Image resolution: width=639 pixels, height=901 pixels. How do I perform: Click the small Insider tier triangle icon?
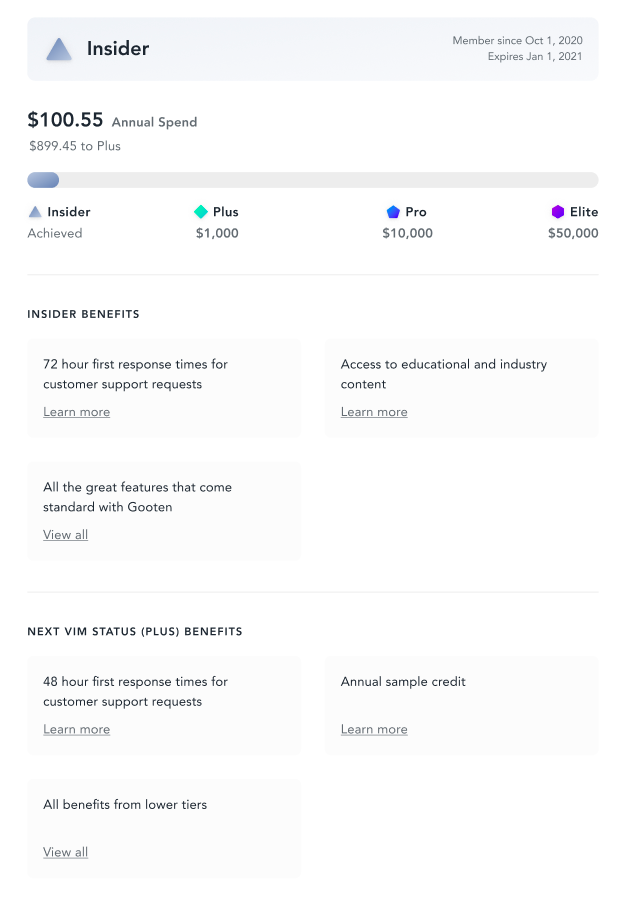(35, 212)
